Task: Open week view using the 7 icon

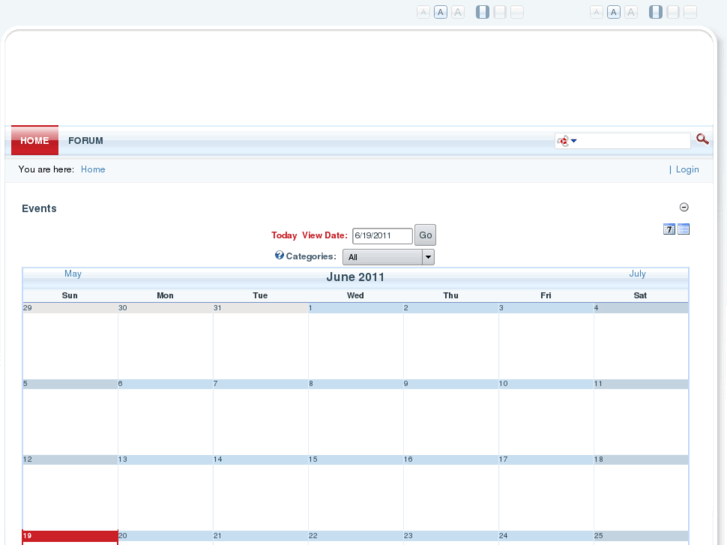Action: coord(669,229)
